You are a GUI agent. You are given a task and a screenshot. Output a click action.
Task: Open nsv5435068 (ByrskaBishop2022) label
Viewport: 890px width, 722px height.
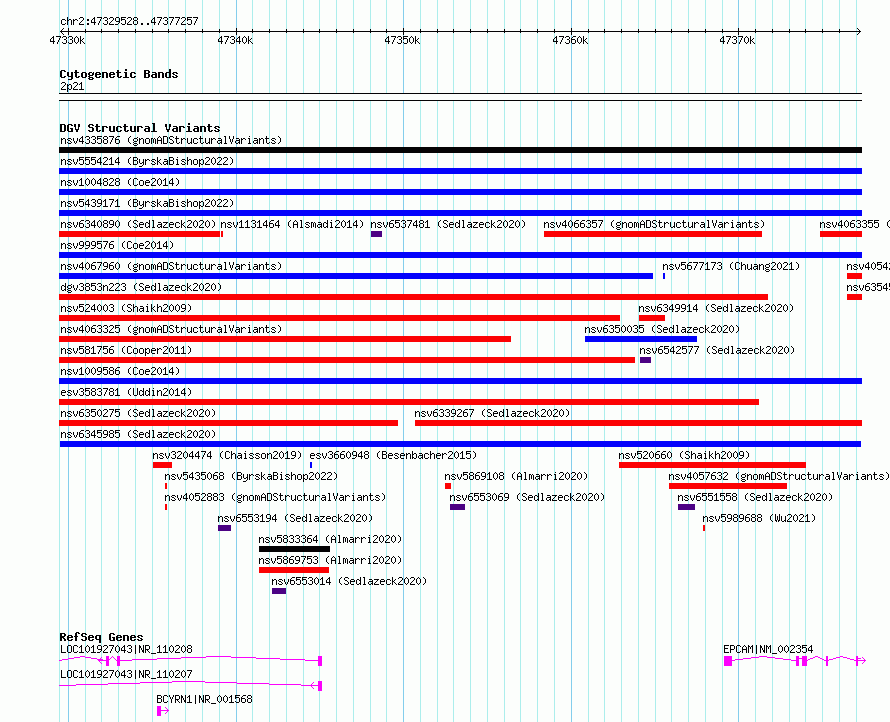click(x=251, y=476)
